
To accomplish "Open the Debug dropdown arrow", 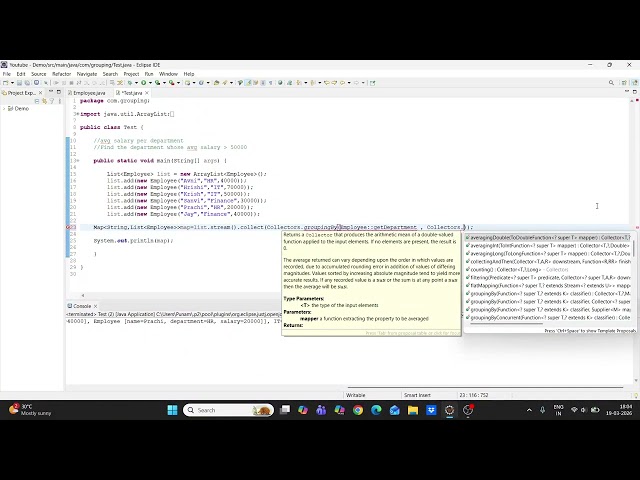I will [136, 83].
